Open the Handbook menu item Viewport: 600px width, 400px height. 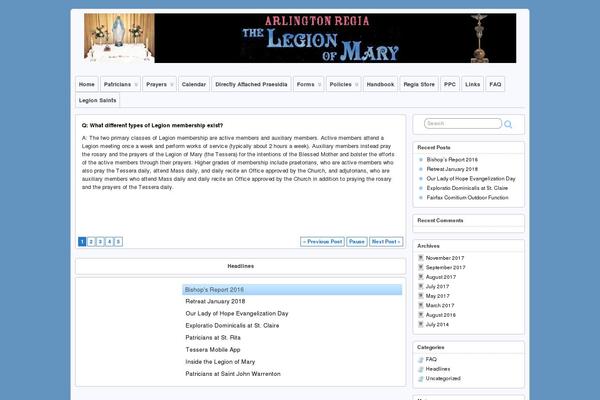pos(380,84)
